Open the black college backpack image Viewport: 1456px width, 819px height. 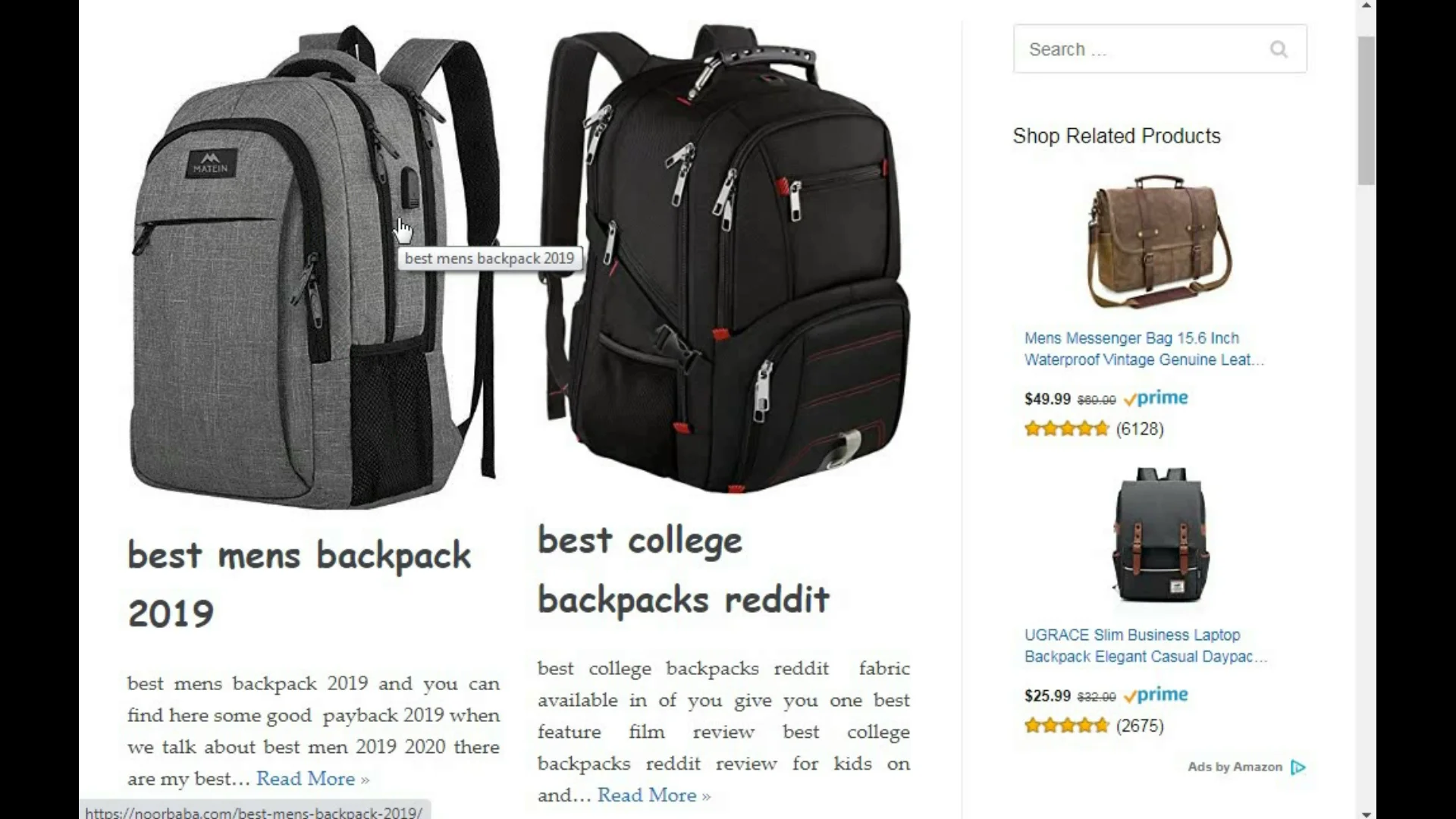pyautogui.click(x=724, y=258)
